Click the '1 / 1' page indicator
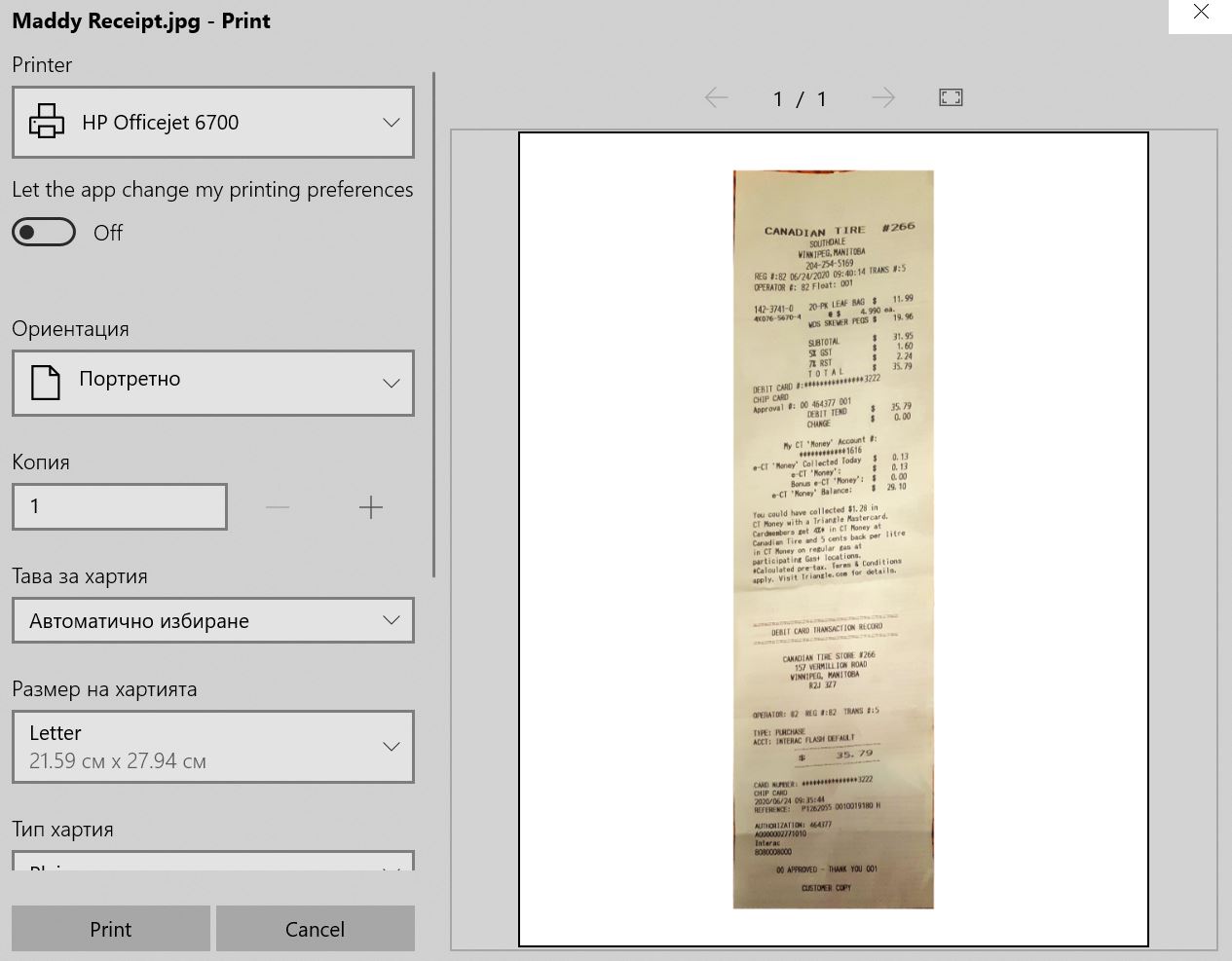This screenshot has height=961, width=1232. (800, 98)
